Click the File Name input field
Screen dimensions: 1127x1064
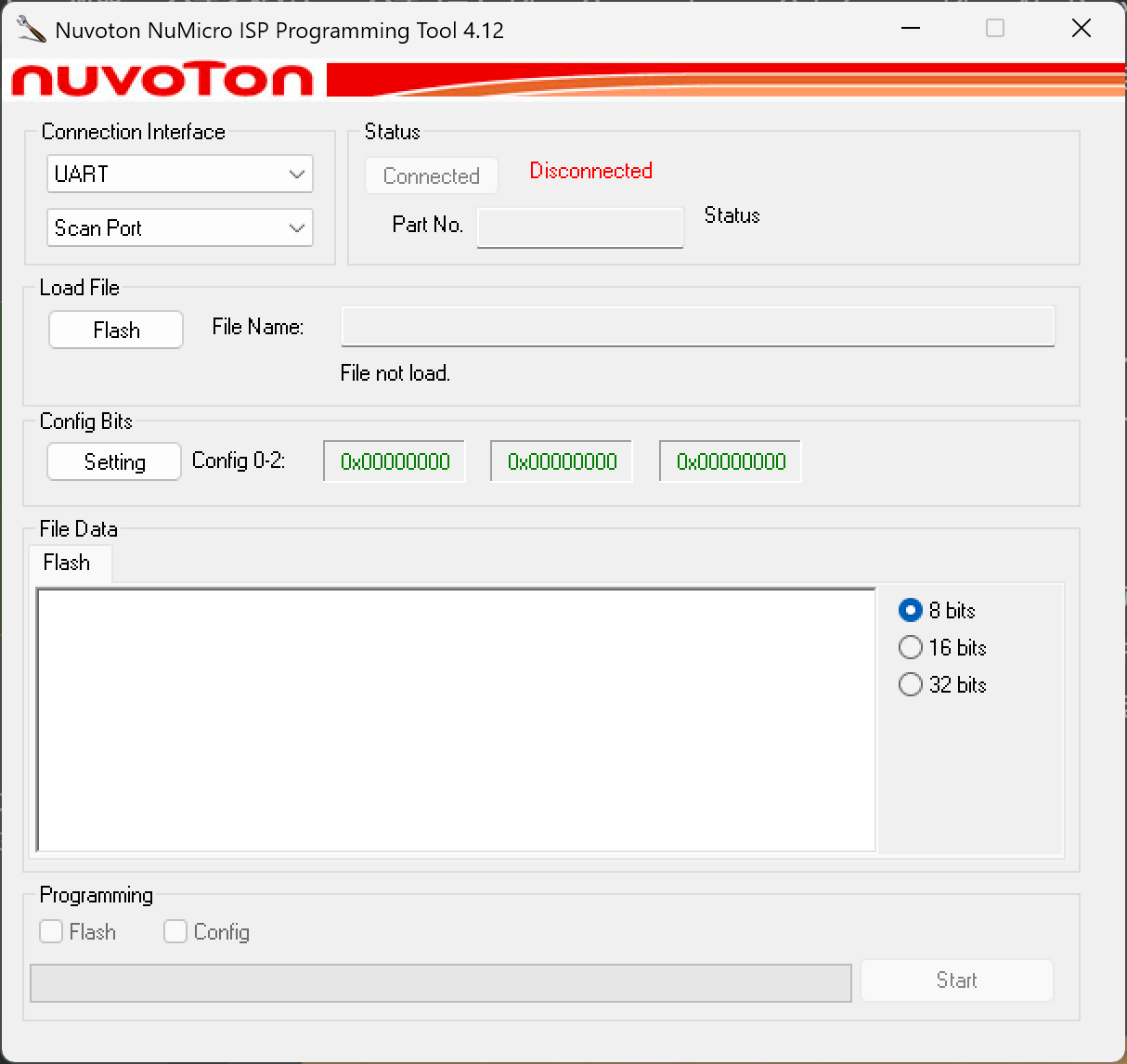pos(698,326)
